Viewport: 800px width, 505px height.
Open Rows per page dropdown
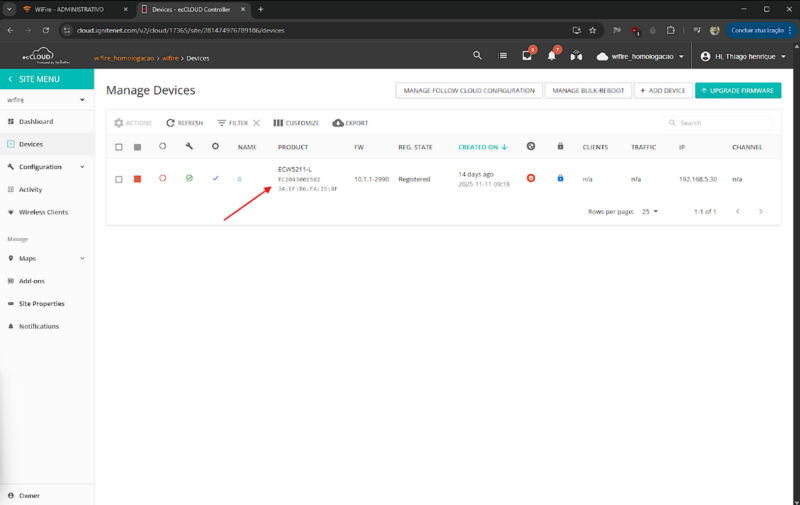649,212
